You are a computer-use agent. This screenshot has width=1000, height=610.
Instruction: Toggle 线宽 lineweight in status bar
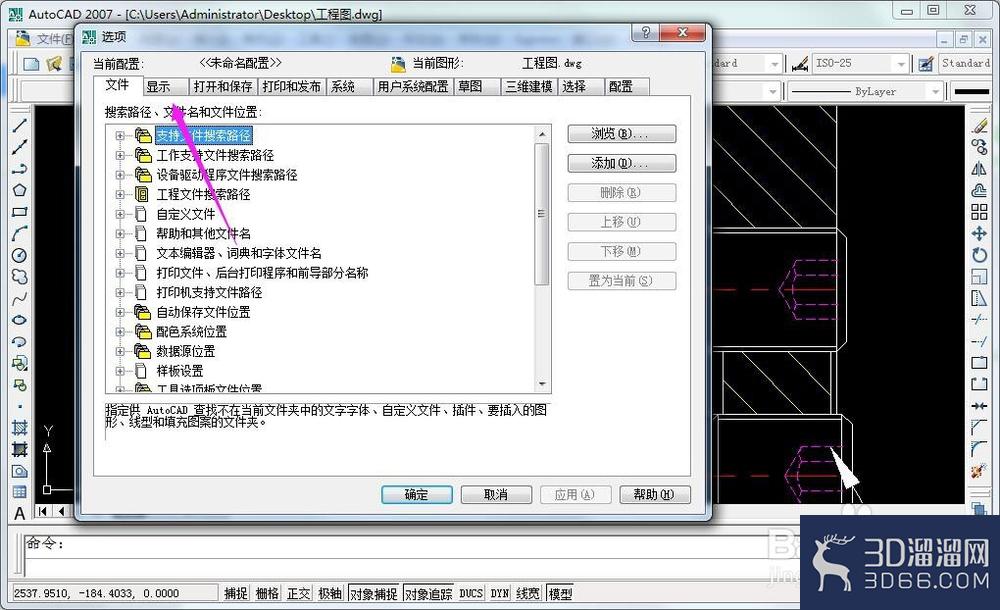(527, 593)
